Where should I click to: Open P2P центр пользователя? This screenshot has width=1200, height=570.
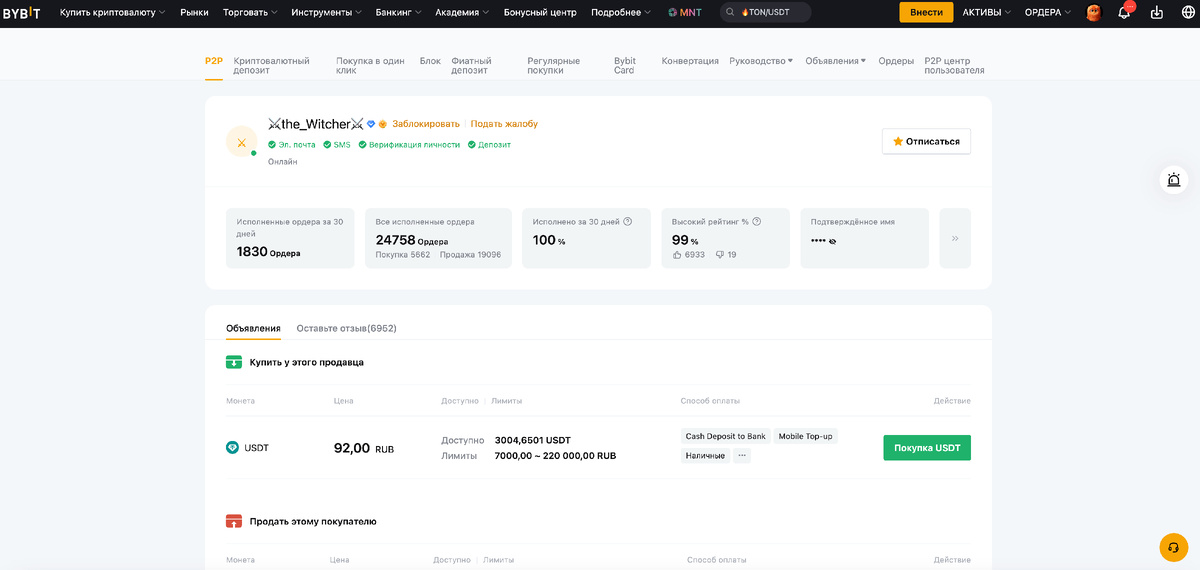pyautogui.click(x=955, y=65)
